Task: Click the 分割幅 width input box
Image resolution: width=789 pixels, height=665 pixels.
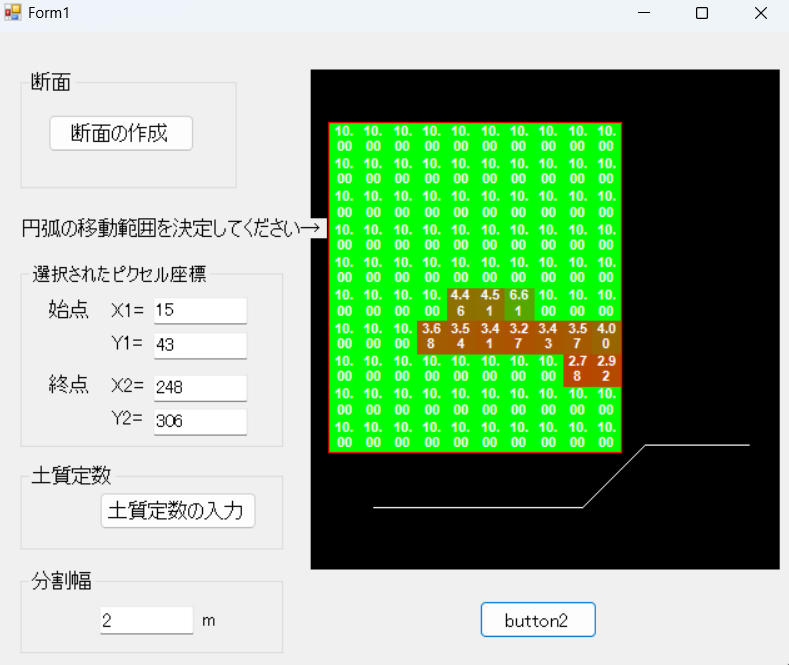Action: (146, 620)
